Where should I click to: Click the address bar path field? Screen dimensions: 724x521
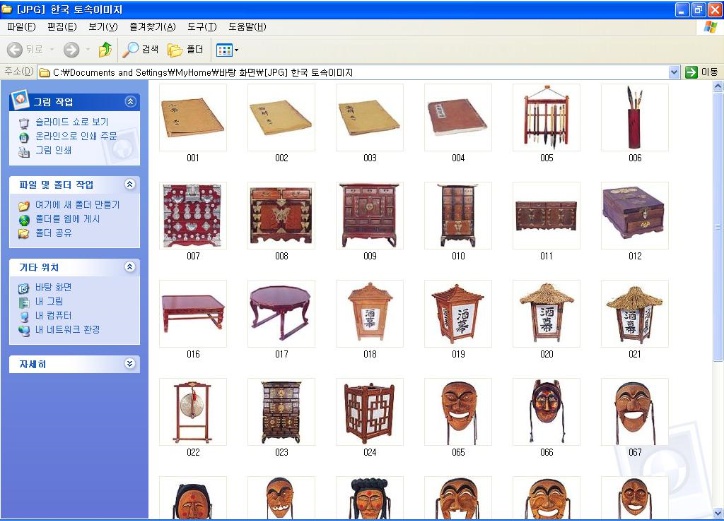click(x=353, y=72)
